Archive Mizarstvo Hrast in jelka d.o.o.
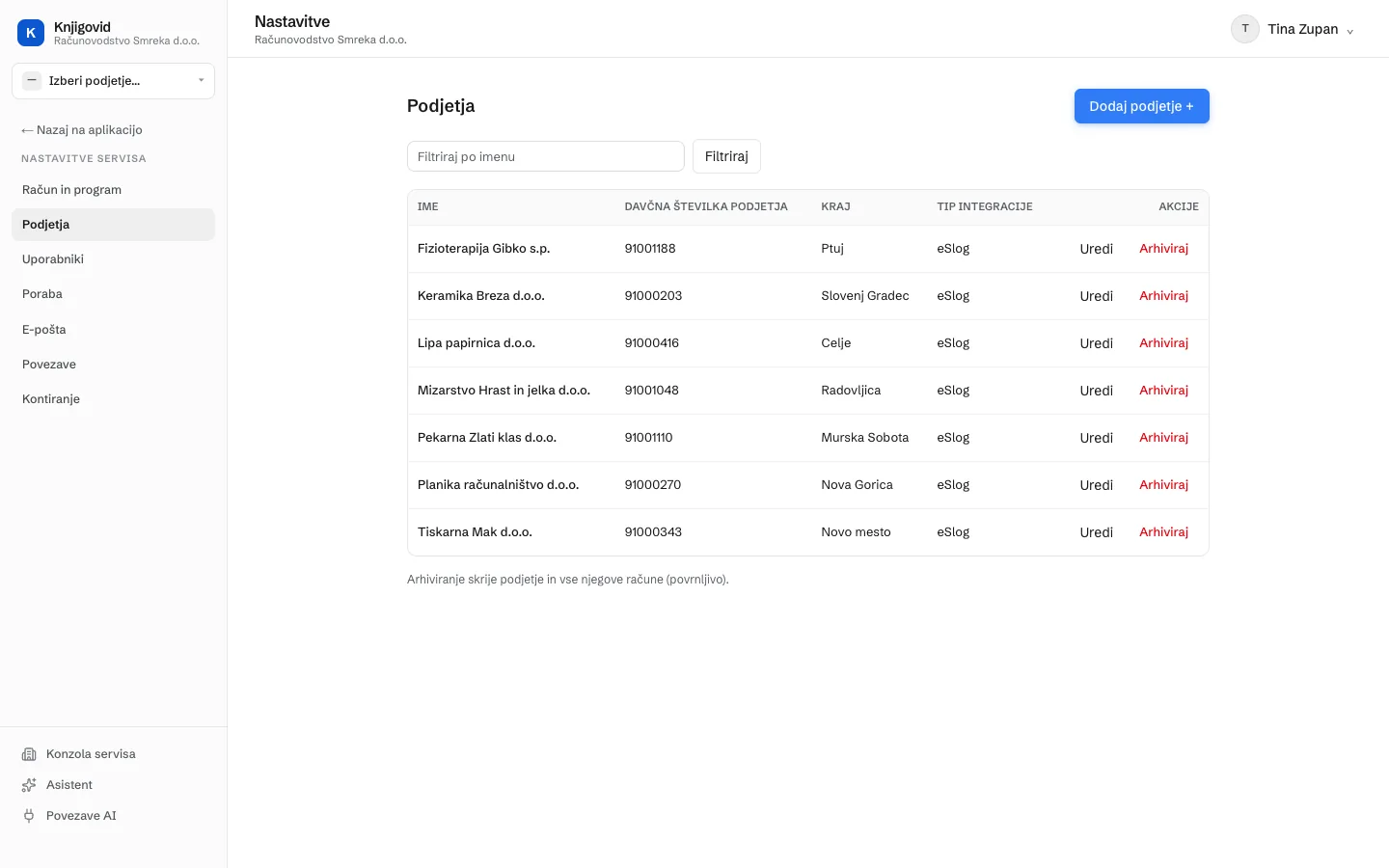This screenshot has width=1389, height=868. pyautogui.click(x=1164, y=391)
